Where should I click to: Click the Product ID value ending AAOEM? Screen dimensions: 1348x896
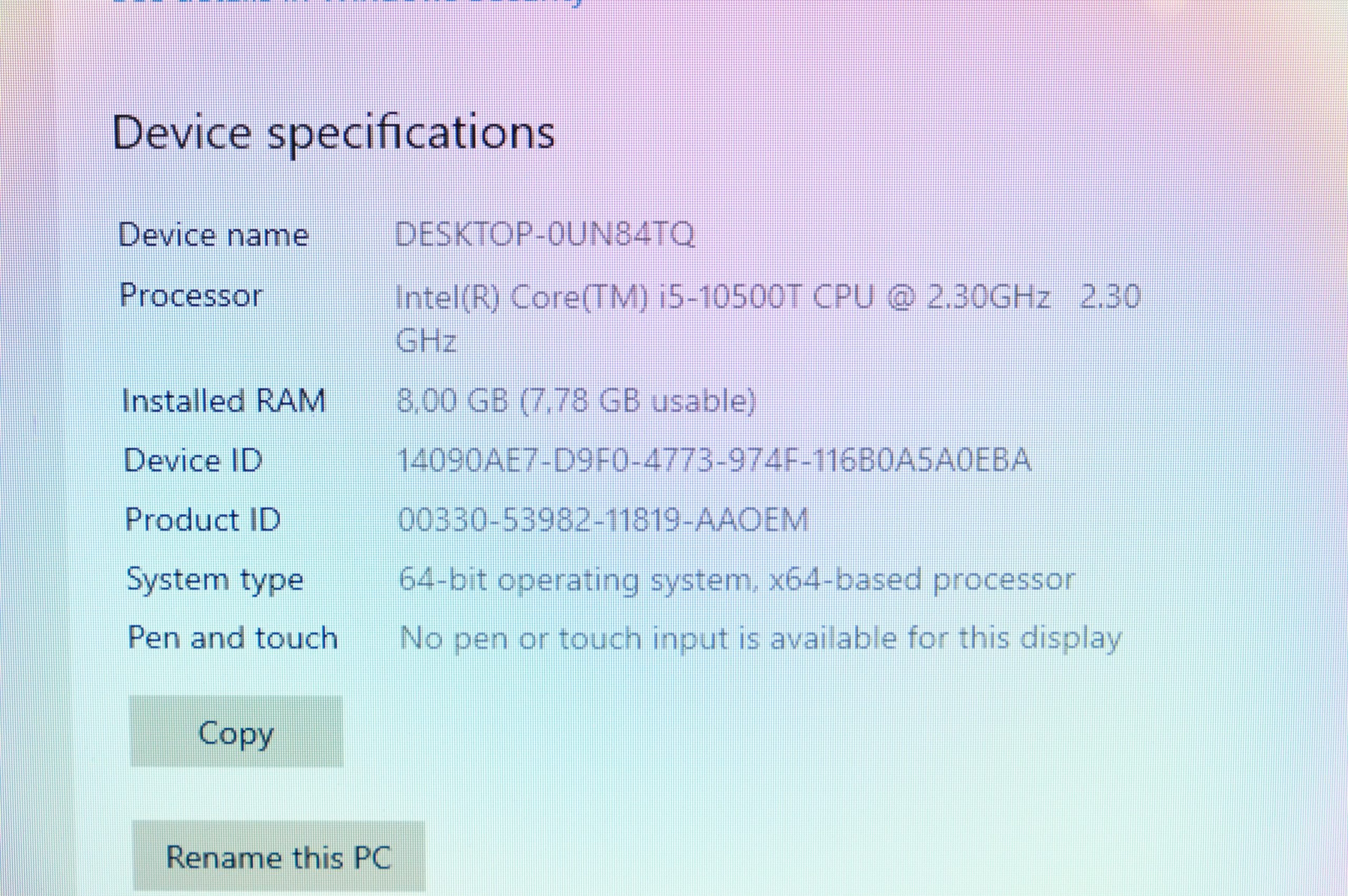point(603,520)
